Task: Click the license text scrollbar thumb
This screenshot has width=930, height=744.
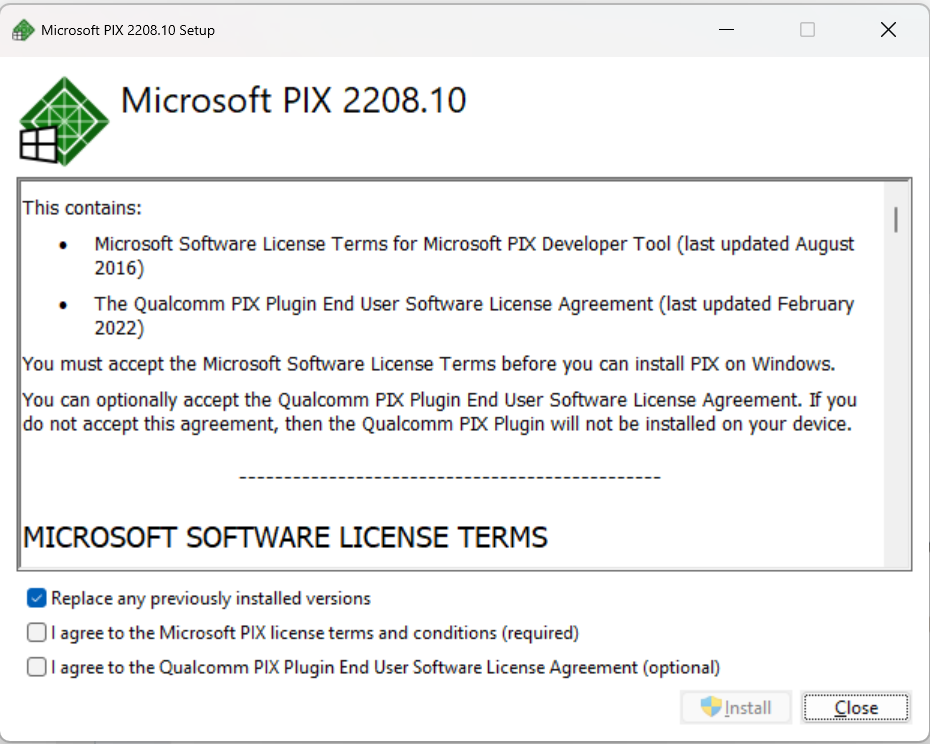Action: point(896,220)
